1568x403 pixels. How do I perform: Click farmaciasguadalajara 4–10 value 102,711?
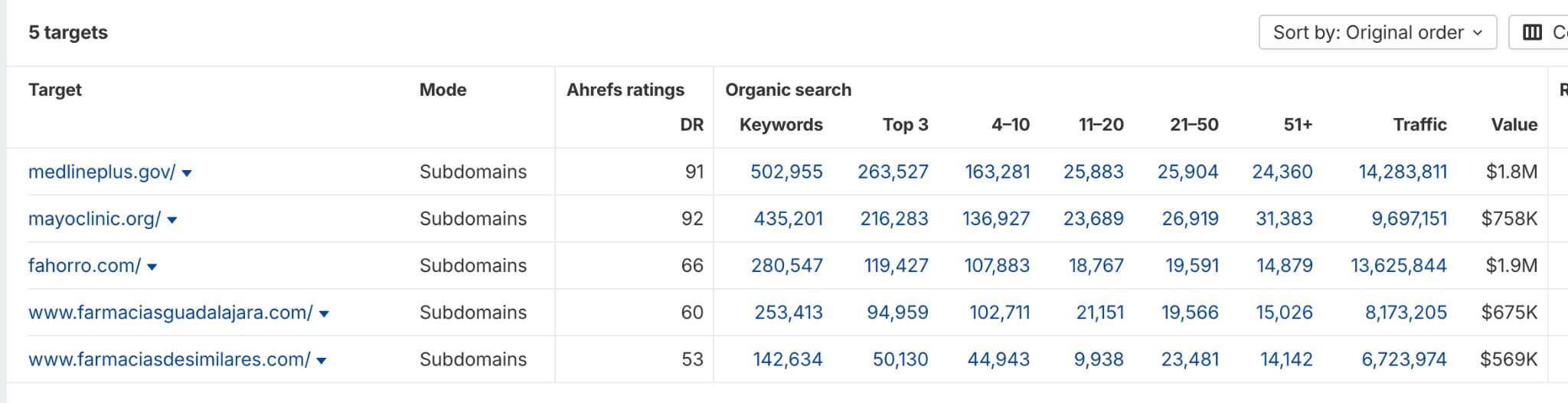(x=999, y=312)
